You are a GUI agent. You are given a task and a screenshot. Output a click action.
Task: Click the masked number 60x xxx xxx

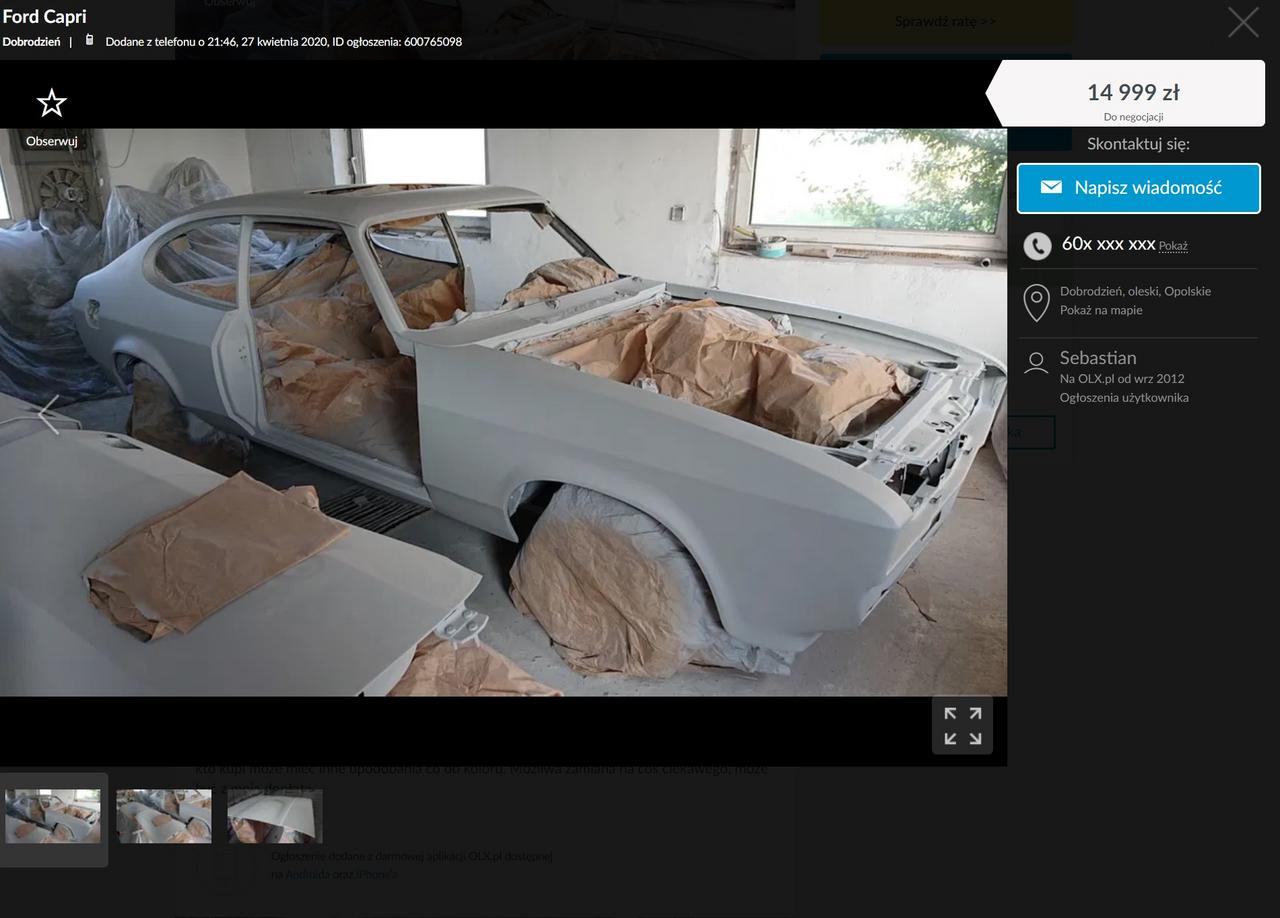click(1108, 244)
